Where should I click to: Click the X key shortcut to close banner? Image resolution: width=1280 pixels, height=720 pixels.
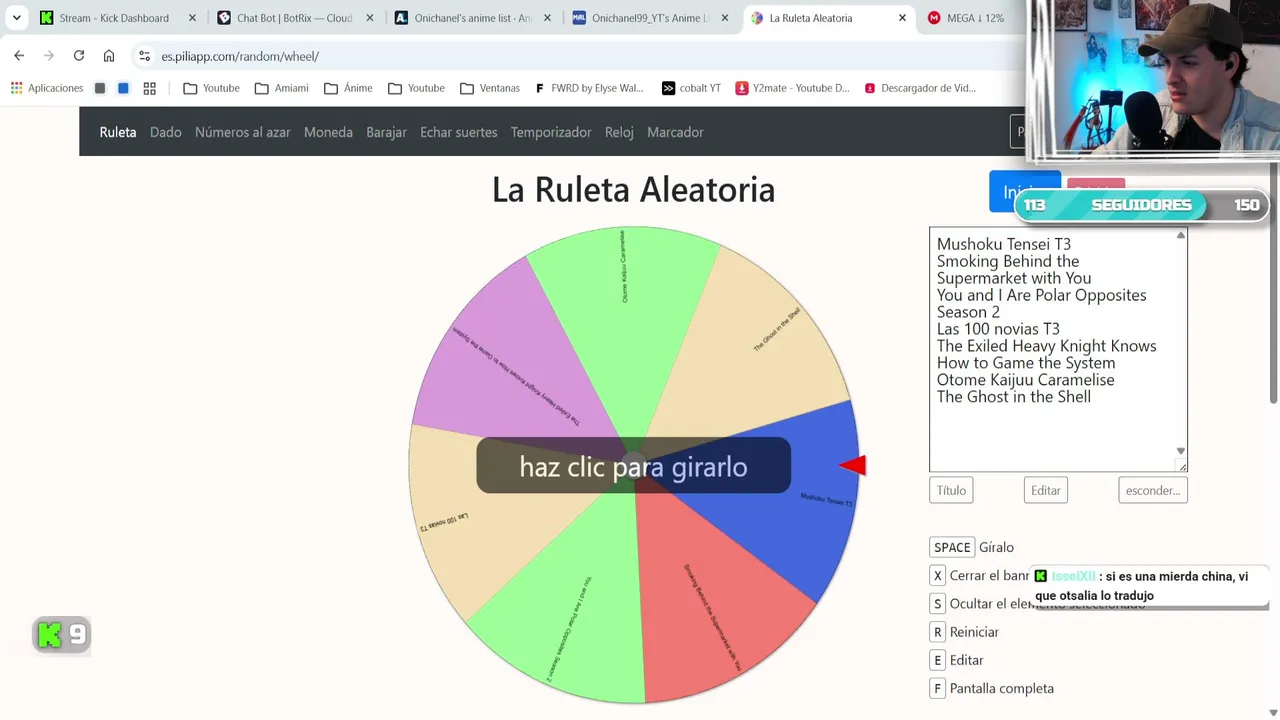point(937,575)
